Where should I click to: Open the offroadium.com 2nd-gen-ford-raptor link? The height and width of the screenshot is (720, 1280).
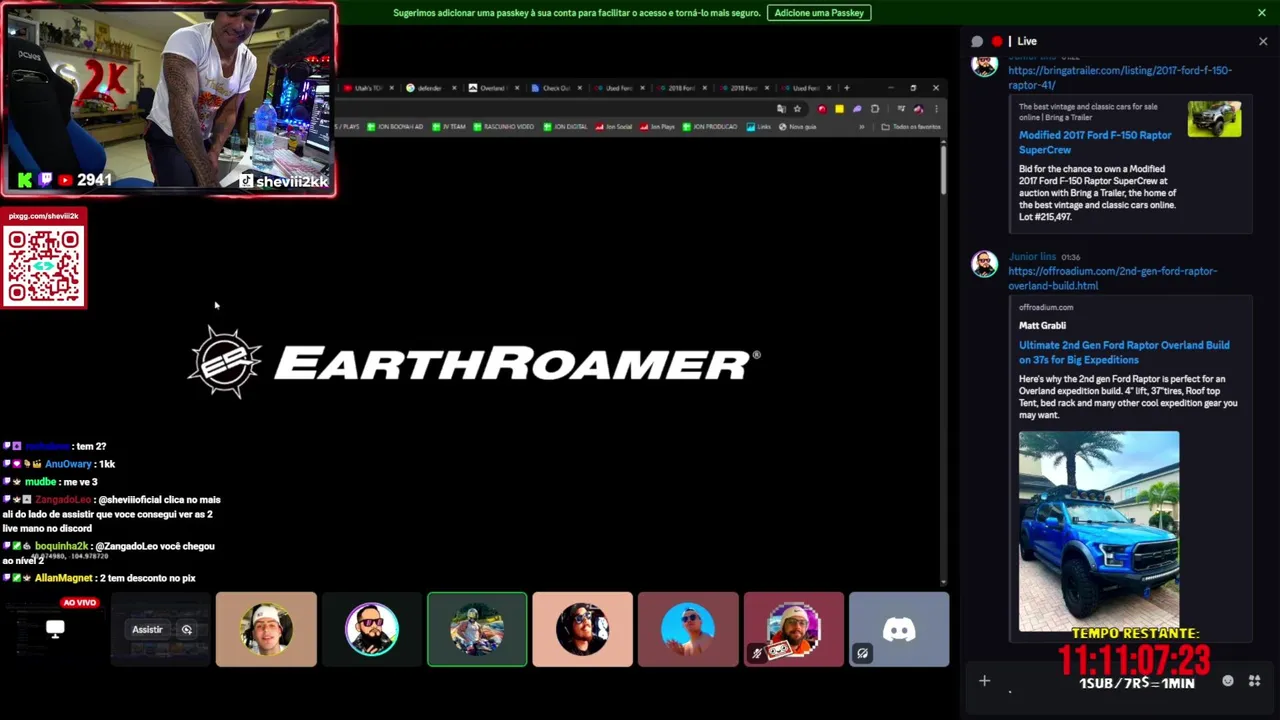click(1112, 278)
